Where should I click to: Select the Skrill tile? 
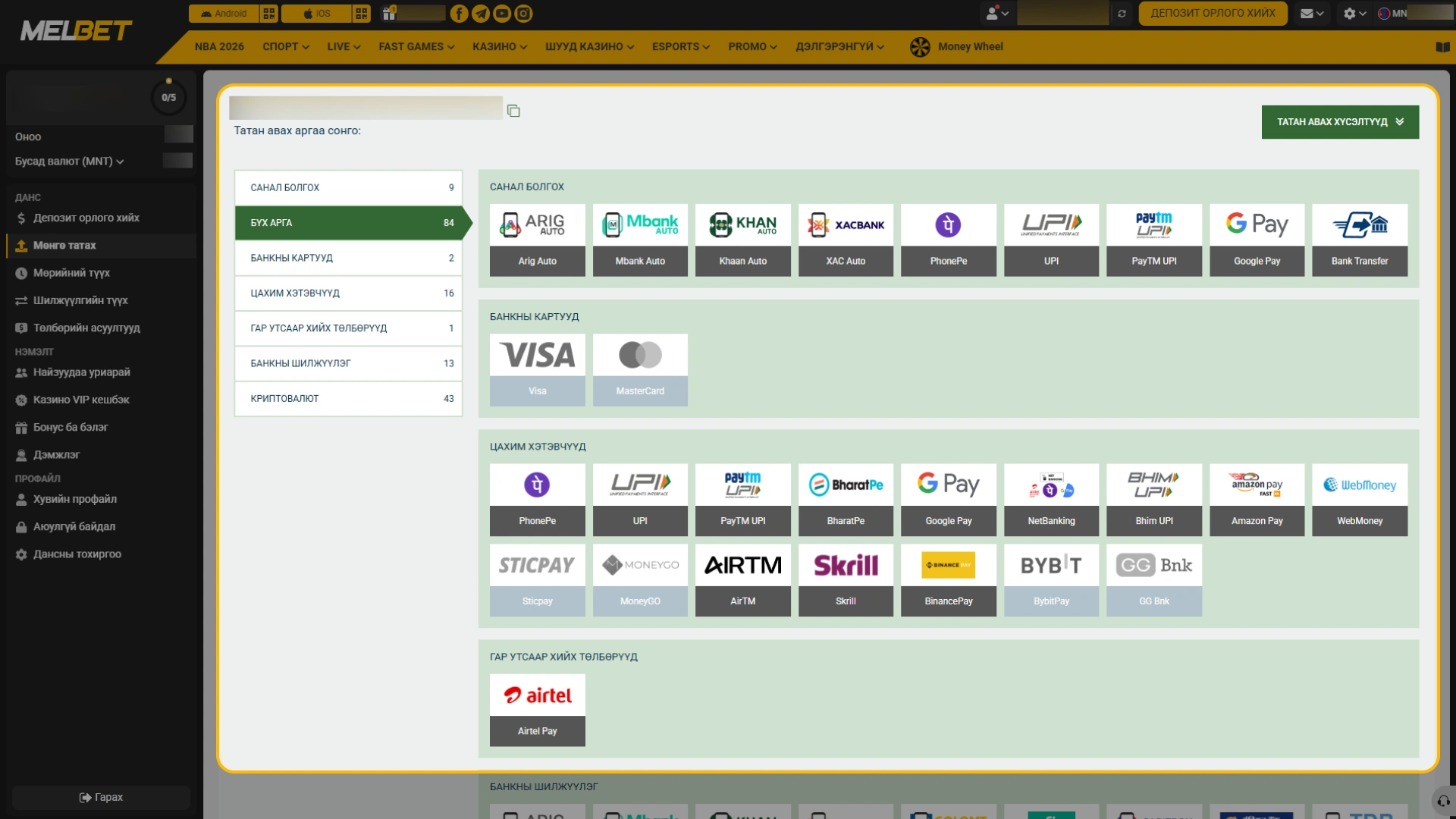pyautogui.click(x=846, y=580)
